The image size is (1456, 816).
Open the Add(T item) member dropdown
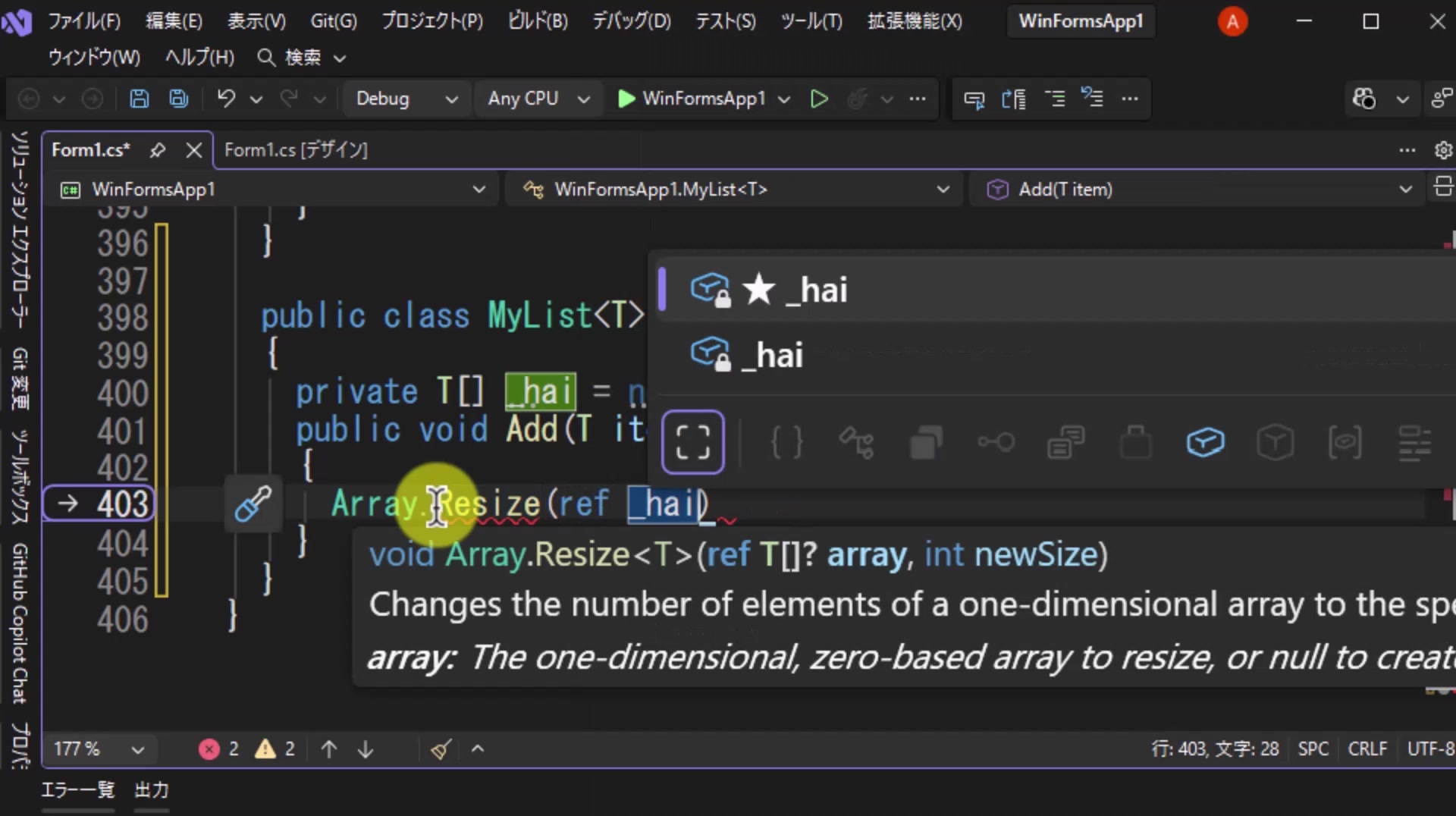tap(1197, 189)
